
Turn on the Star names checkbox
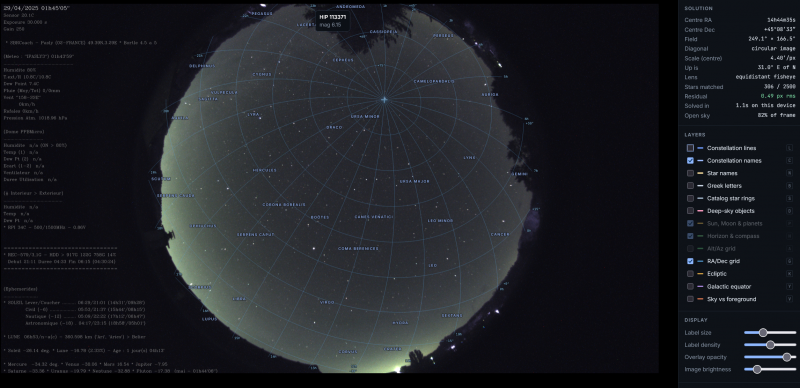690,173
